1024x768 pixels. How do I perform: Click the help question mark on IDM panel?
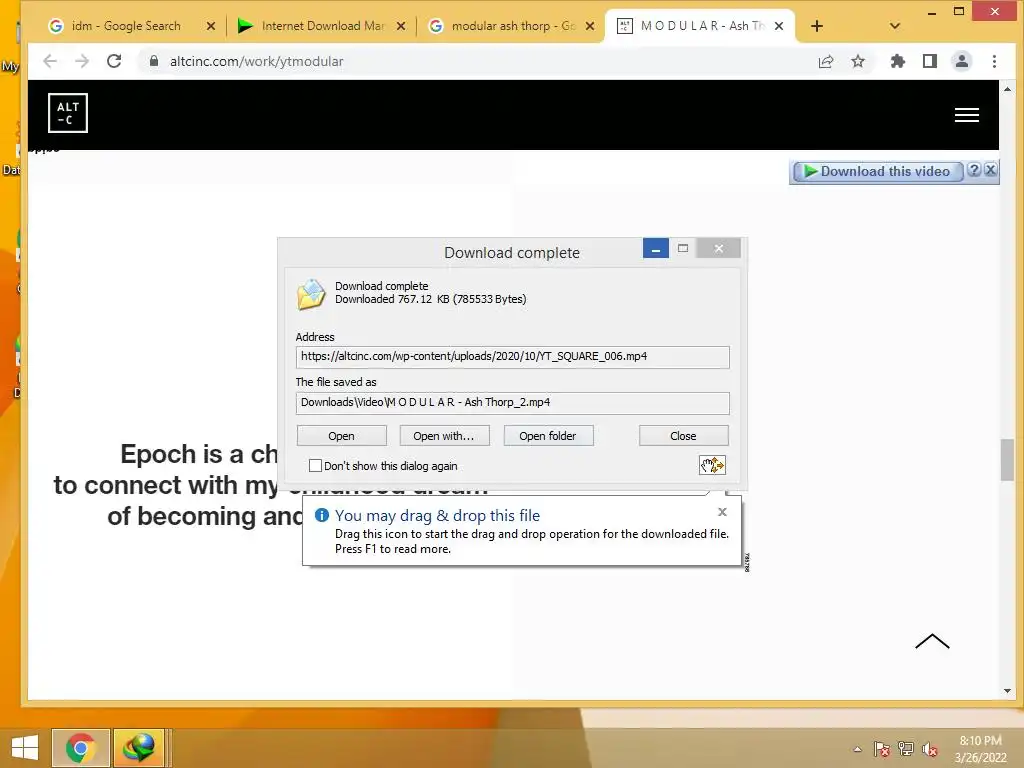pos(974,170)
